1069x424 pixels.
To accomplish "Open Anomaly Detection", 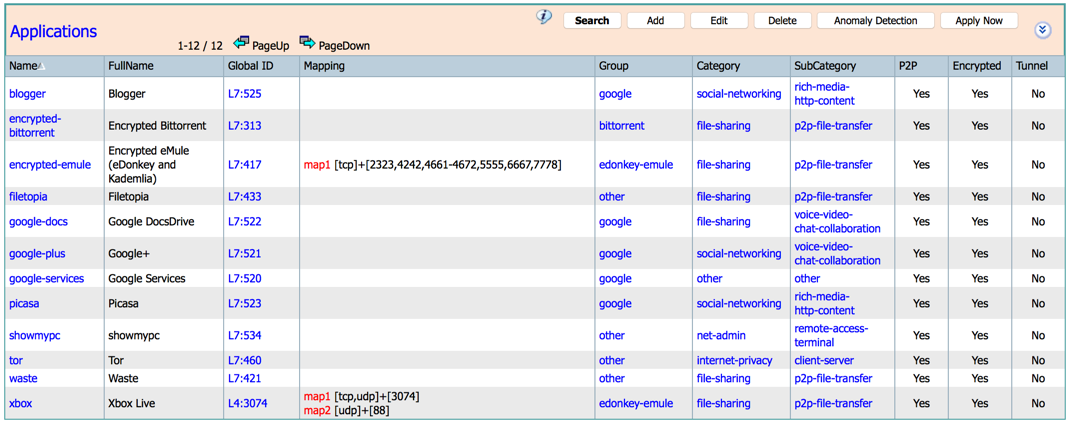I will coord(875,20).
